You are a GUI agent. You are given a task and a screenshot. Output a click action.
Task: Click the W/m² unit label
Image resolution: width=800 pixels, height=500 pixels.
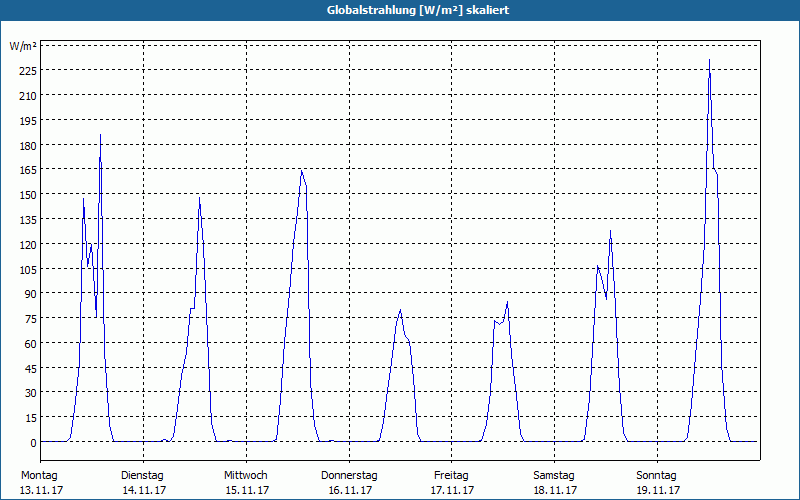point(23,46)
